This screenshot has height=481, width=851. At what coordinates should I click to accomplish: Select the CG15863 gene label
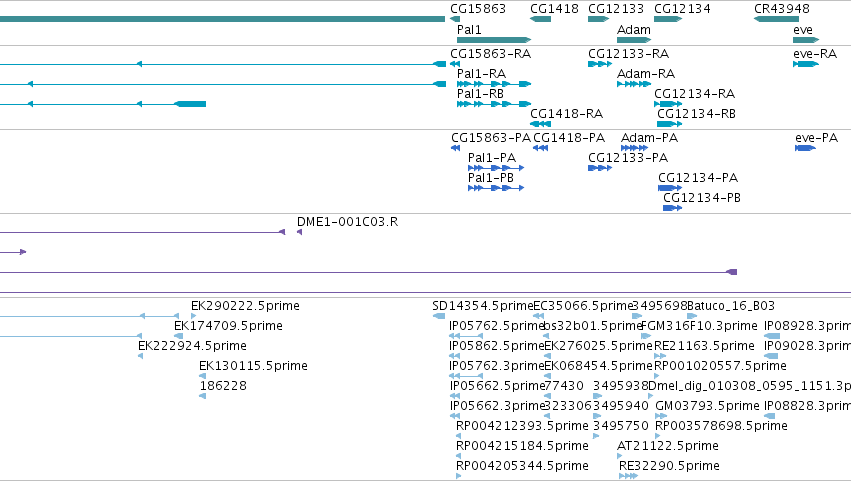[x=478, y=9]
